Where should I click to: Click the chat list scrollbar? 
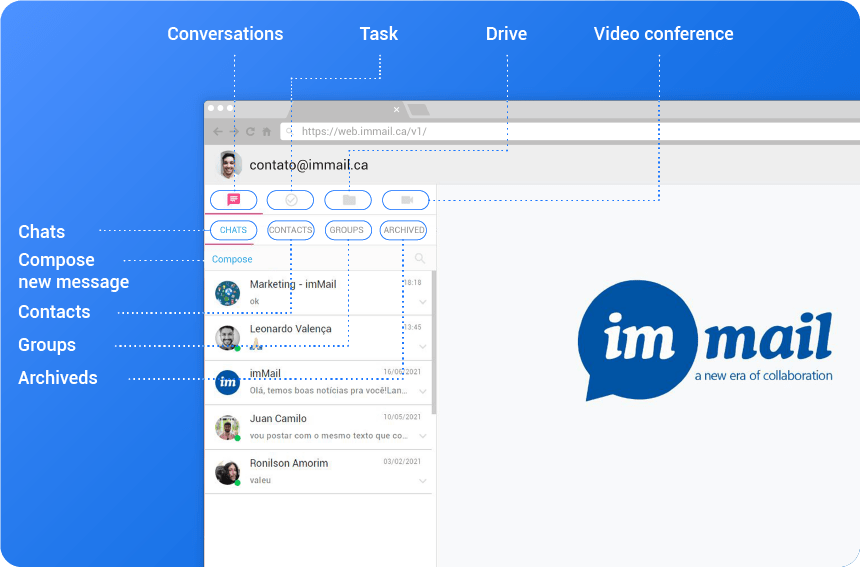click(434, 343)
